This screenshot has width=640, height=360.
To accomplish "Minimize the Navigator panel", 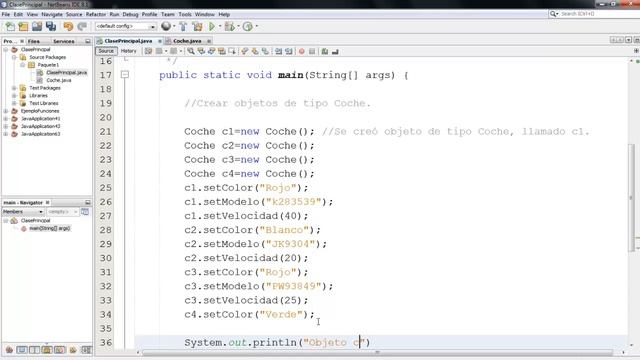I will 88,202.
